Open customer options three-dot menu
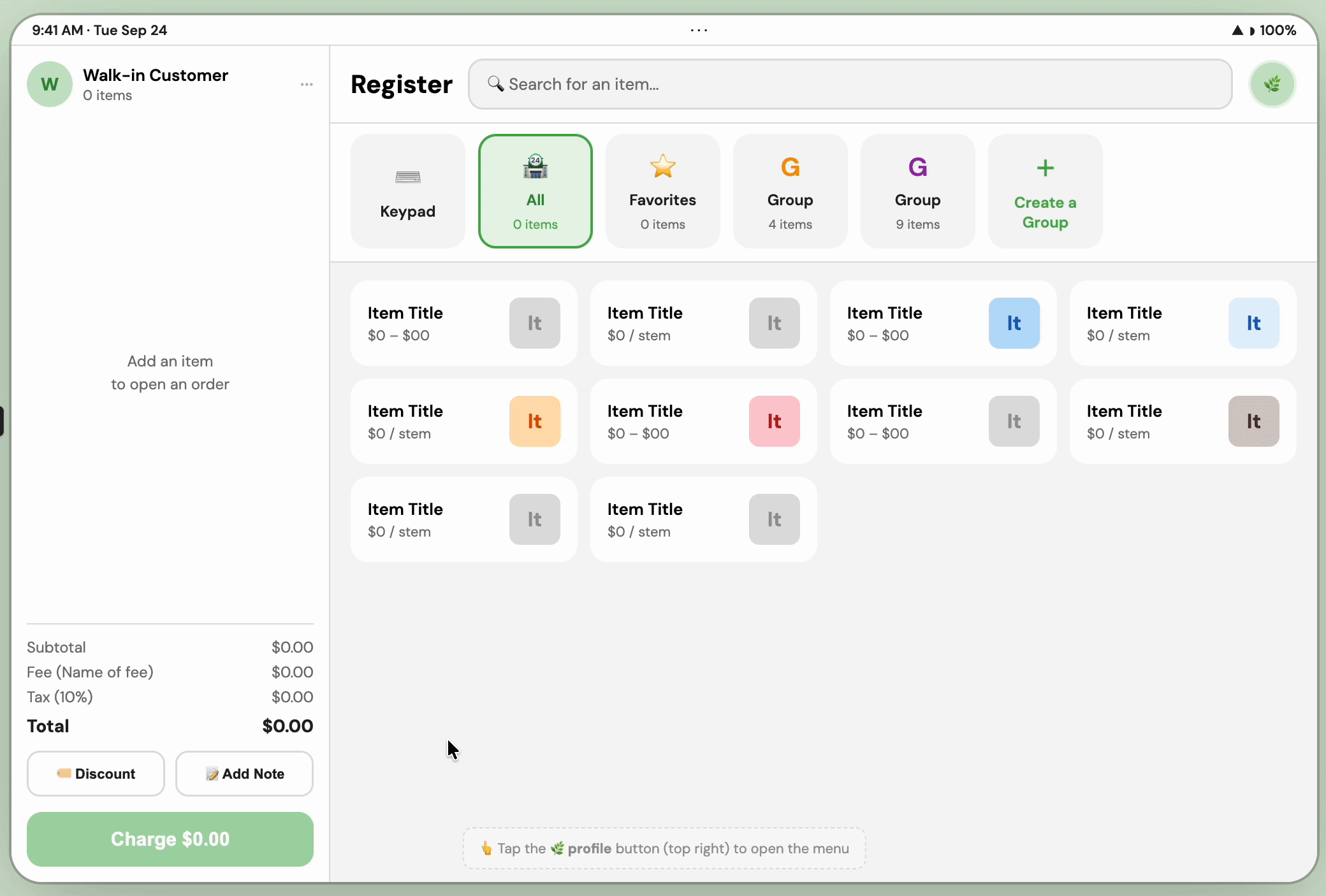This screenshot has width=1326, height=896. 307,84
